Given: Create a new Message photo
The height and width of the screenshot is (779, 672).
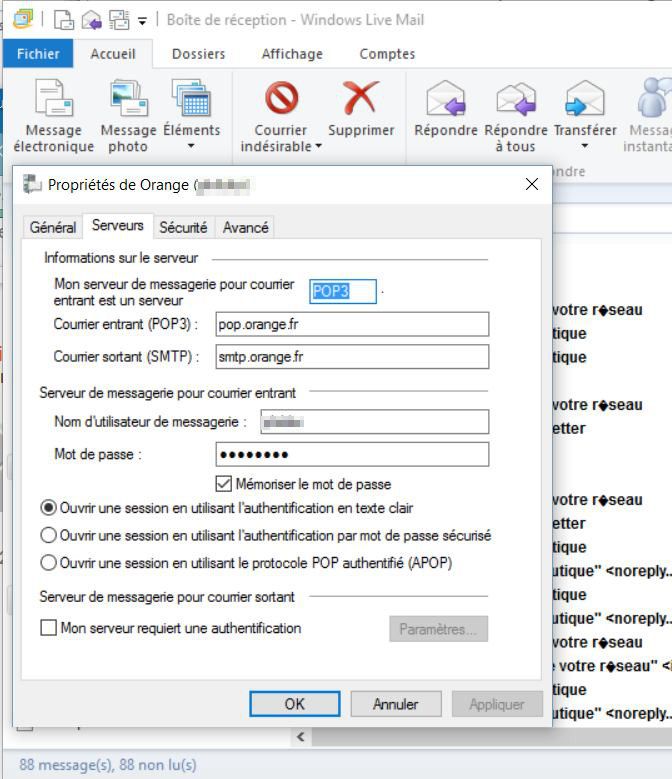Looking at the screenshot, I should coord(129,116).
